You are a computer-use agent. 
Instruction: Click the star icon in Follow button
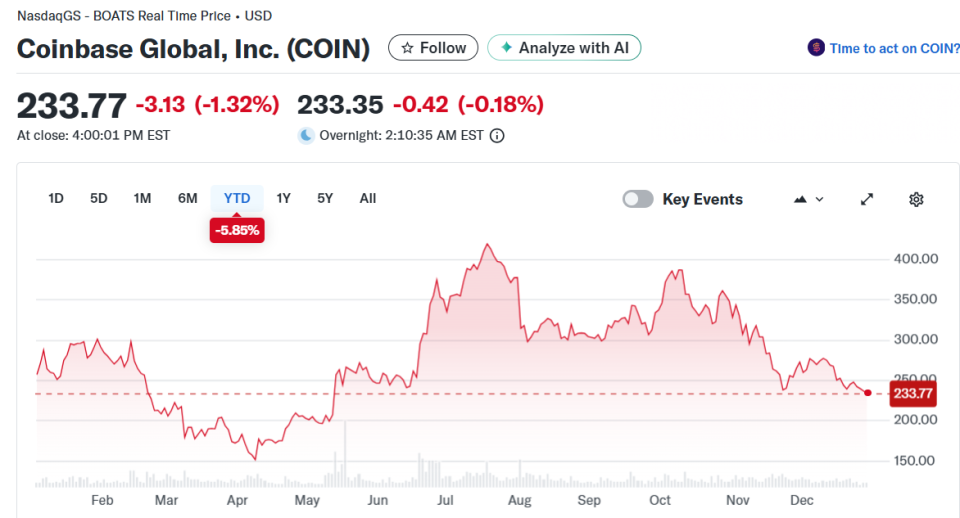(x=407, y=48)
